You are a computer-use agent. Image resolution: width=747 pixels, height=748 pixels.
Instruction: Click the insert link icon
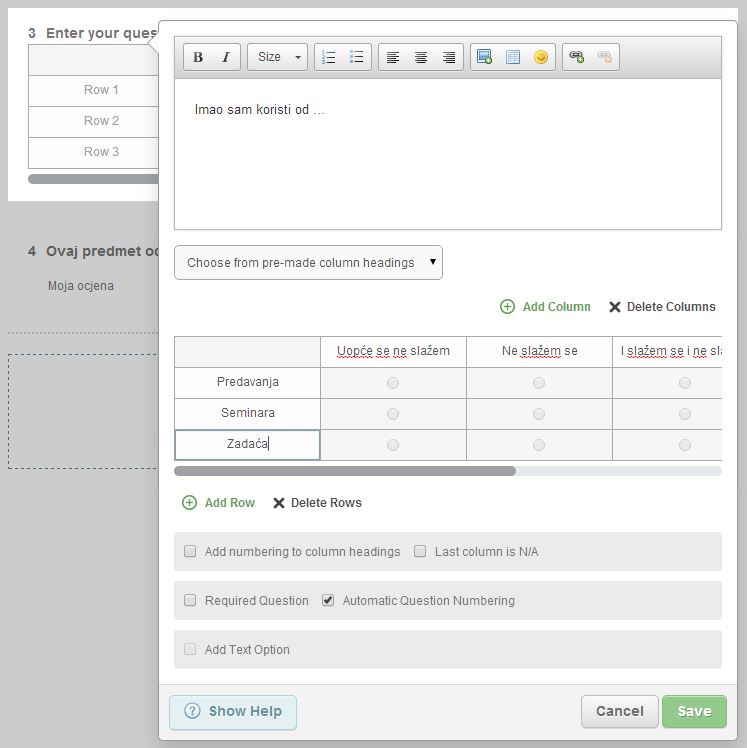(576, 58)
